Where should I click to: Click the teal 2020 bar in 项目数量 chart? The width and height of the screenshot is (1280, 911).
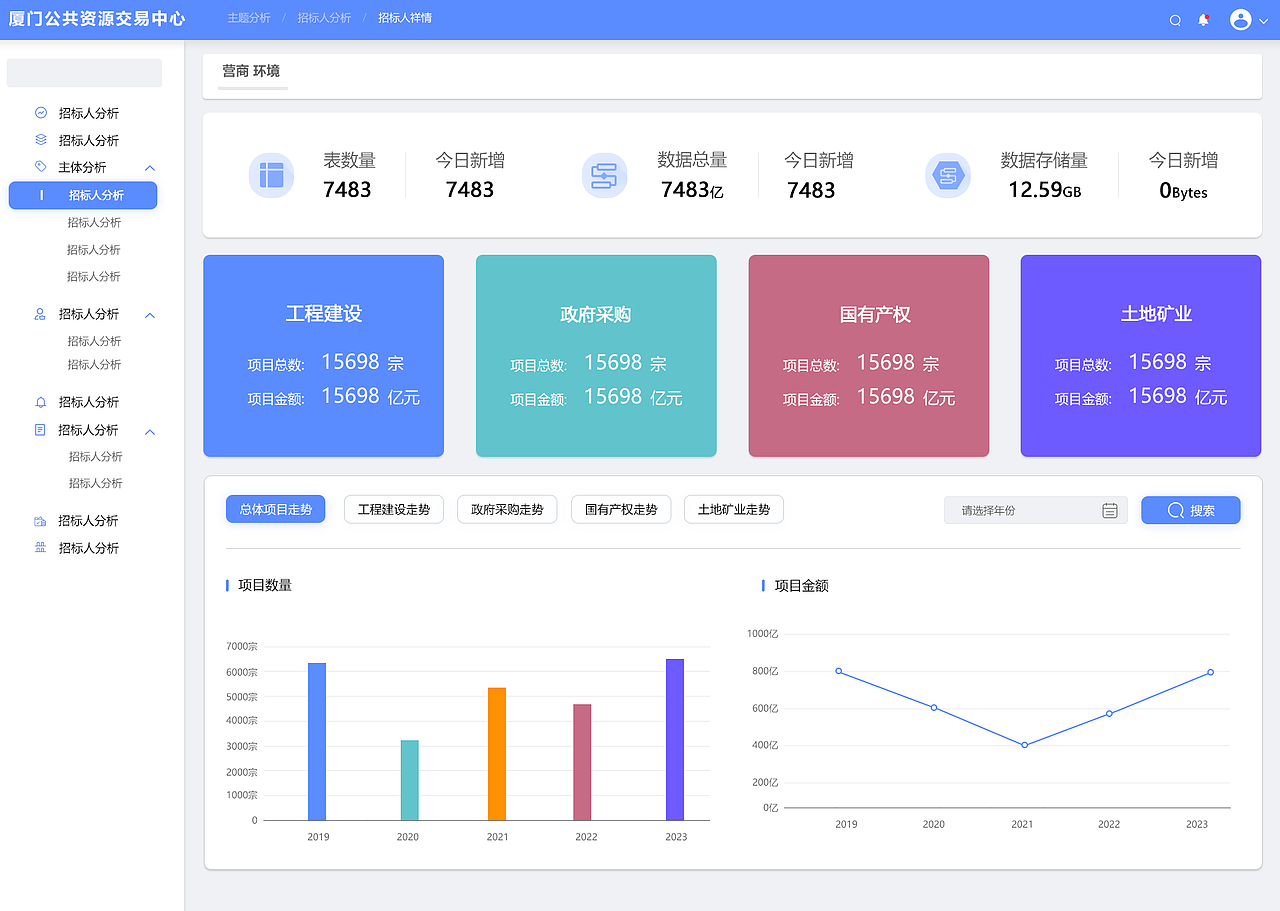(x=410, y=780)
